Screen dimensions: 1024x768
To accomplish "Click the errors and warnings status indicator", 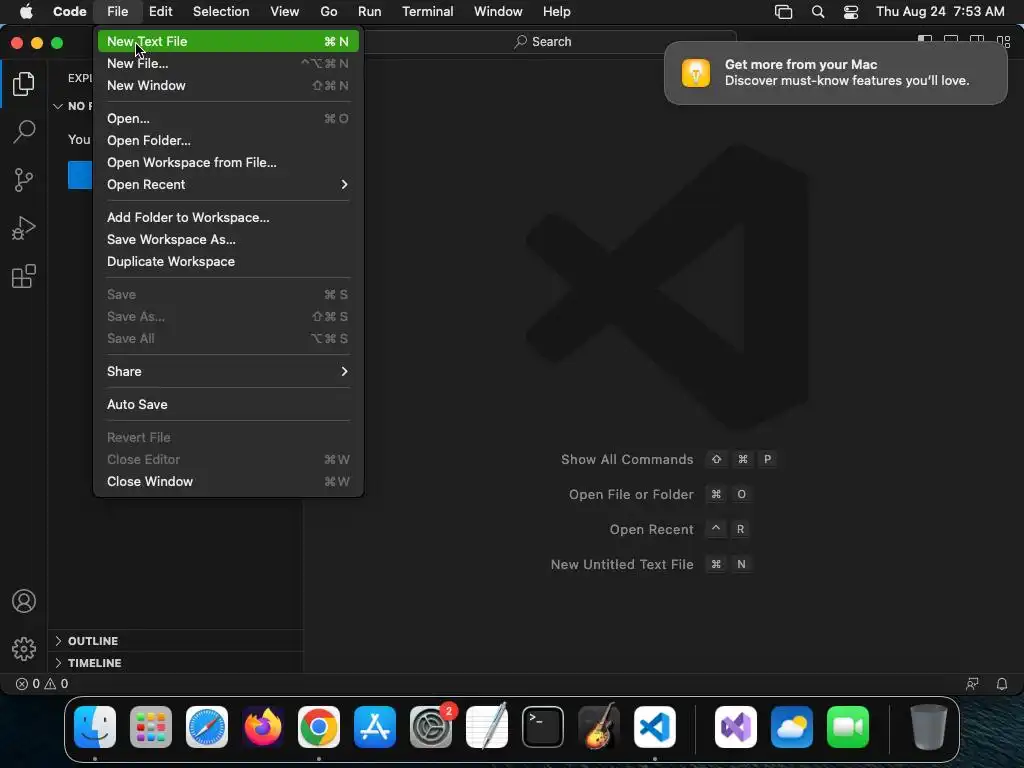I will point(42,684).
